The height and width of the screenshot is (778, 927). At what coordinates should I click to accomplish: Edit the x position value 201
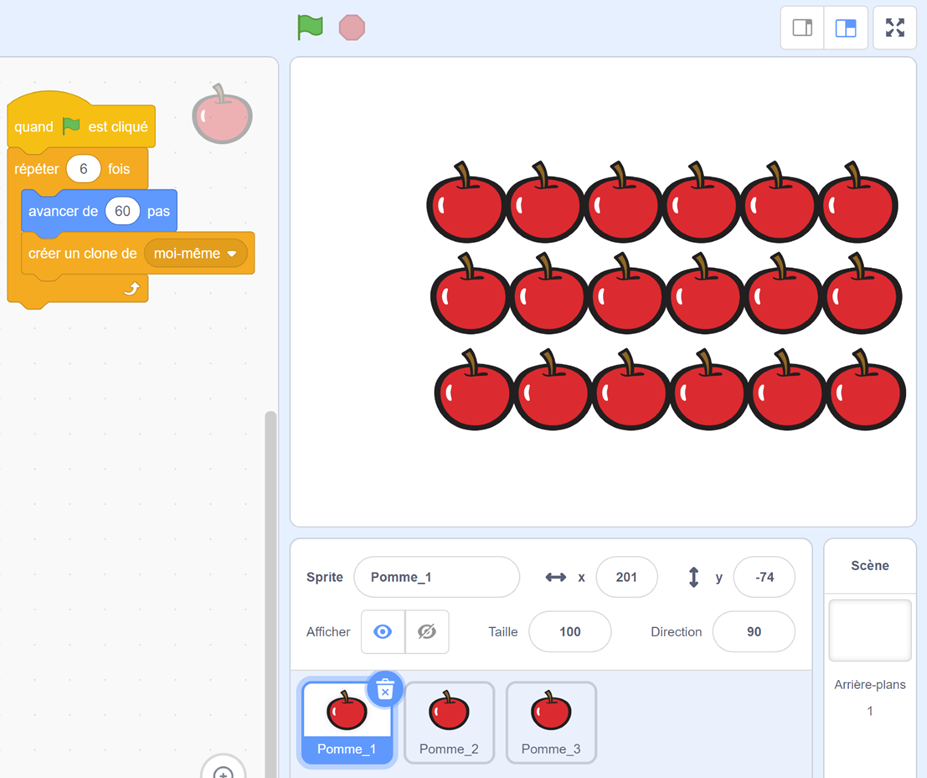(x=626, y=577)
